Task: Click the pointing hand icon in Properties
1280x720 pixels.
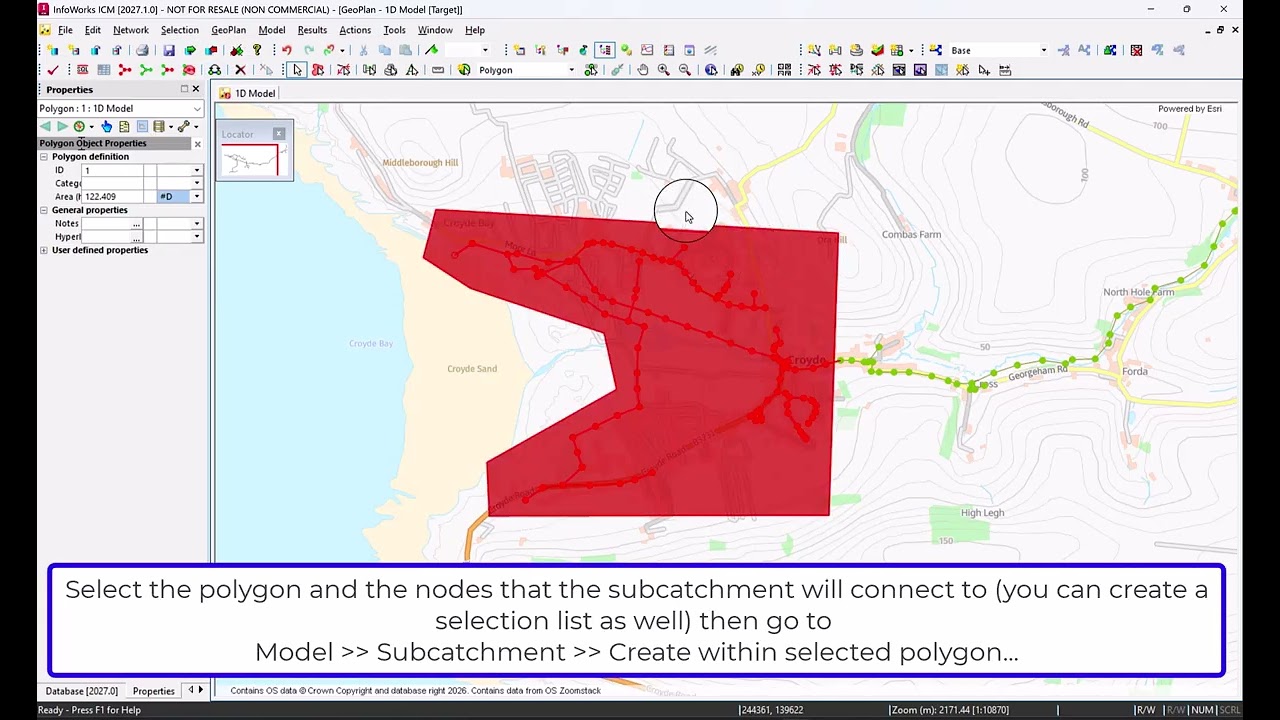Action: [107, 127]
